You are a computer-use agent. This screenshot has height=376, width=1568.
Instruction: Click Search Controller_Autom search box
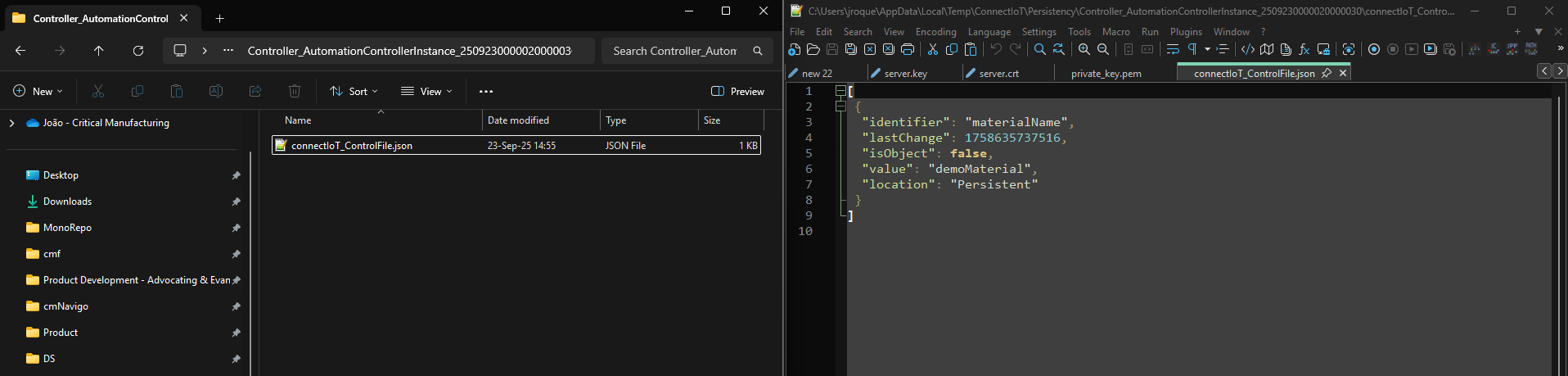[x=687, y=51]
